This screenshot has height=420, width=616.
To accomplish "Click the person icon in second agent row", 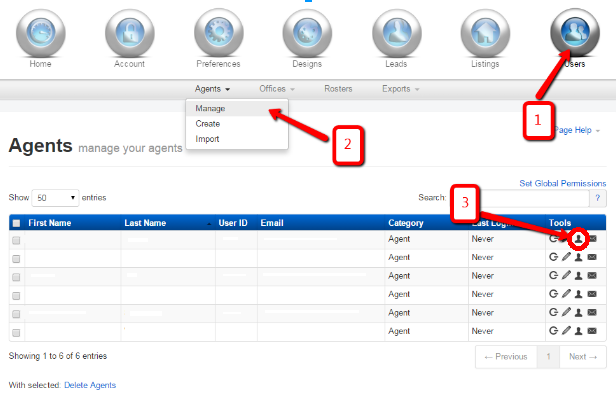I will [578, 257].
